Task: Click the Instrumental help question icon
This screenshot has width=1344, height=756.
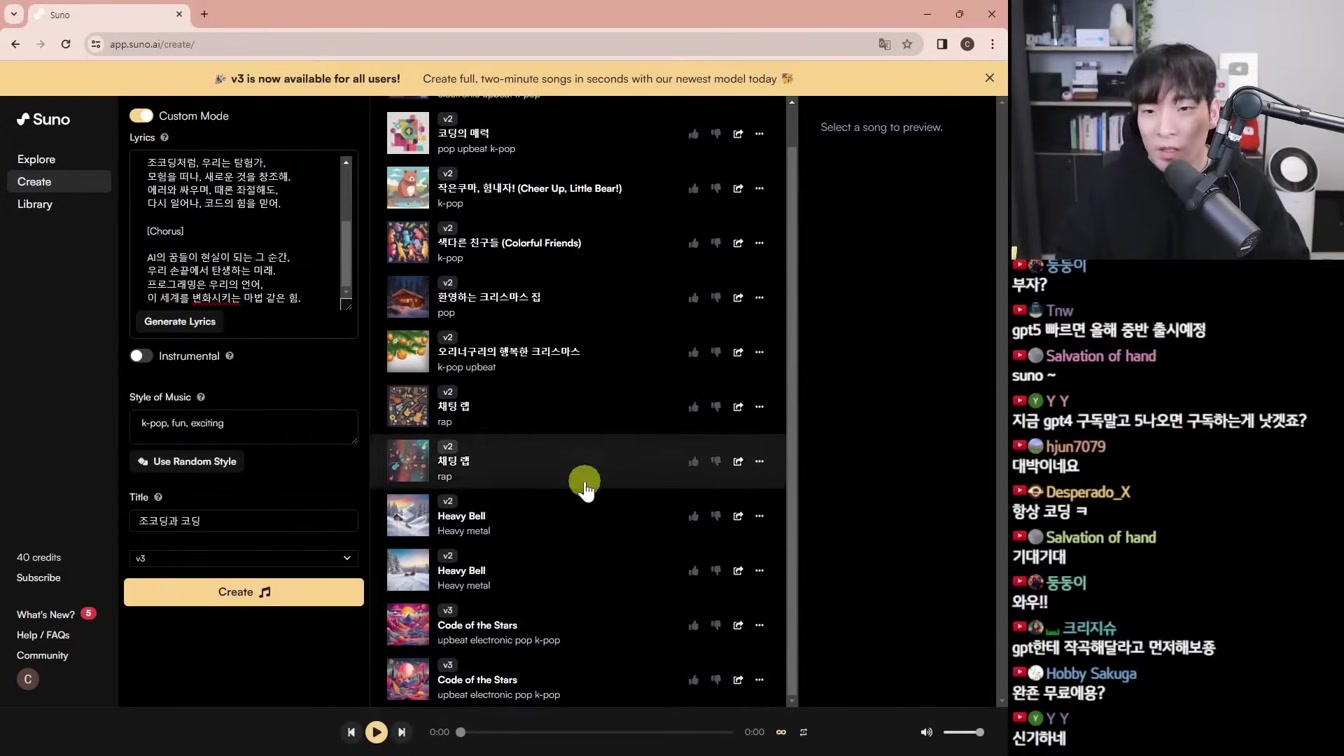Action: [230, 356]
